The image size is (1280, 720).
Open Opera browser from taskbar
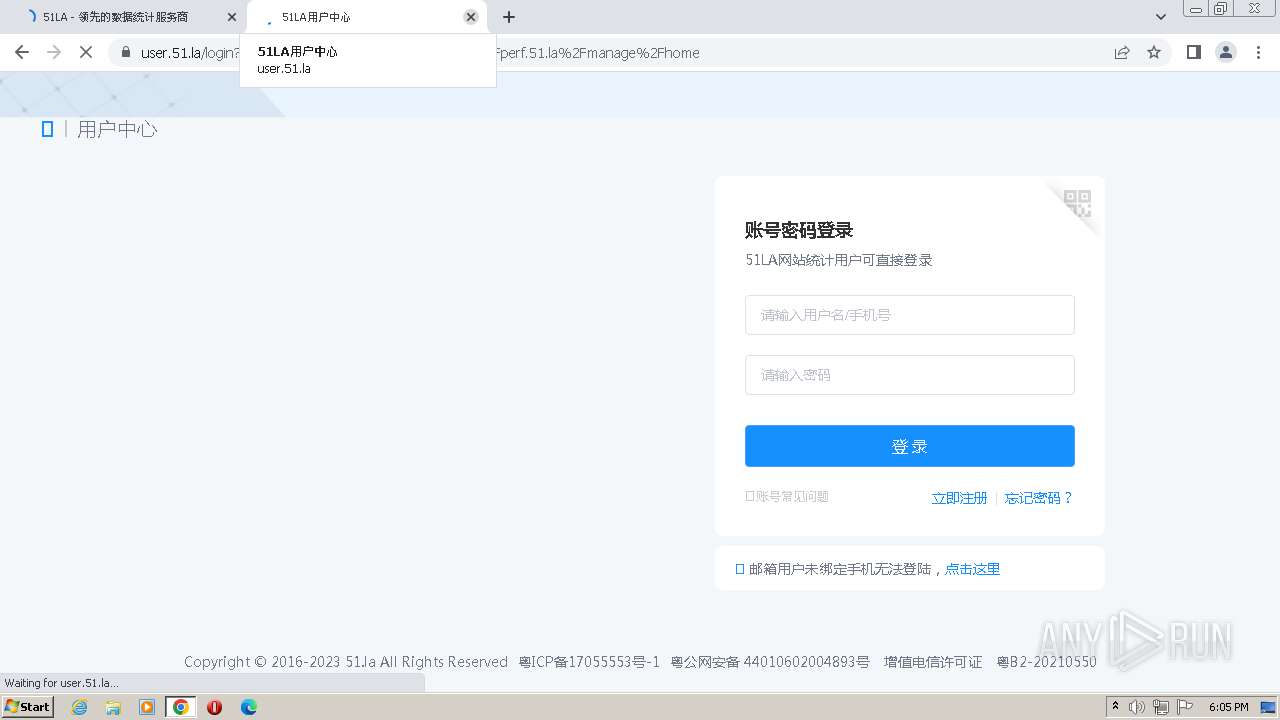[x=214, y=707]
